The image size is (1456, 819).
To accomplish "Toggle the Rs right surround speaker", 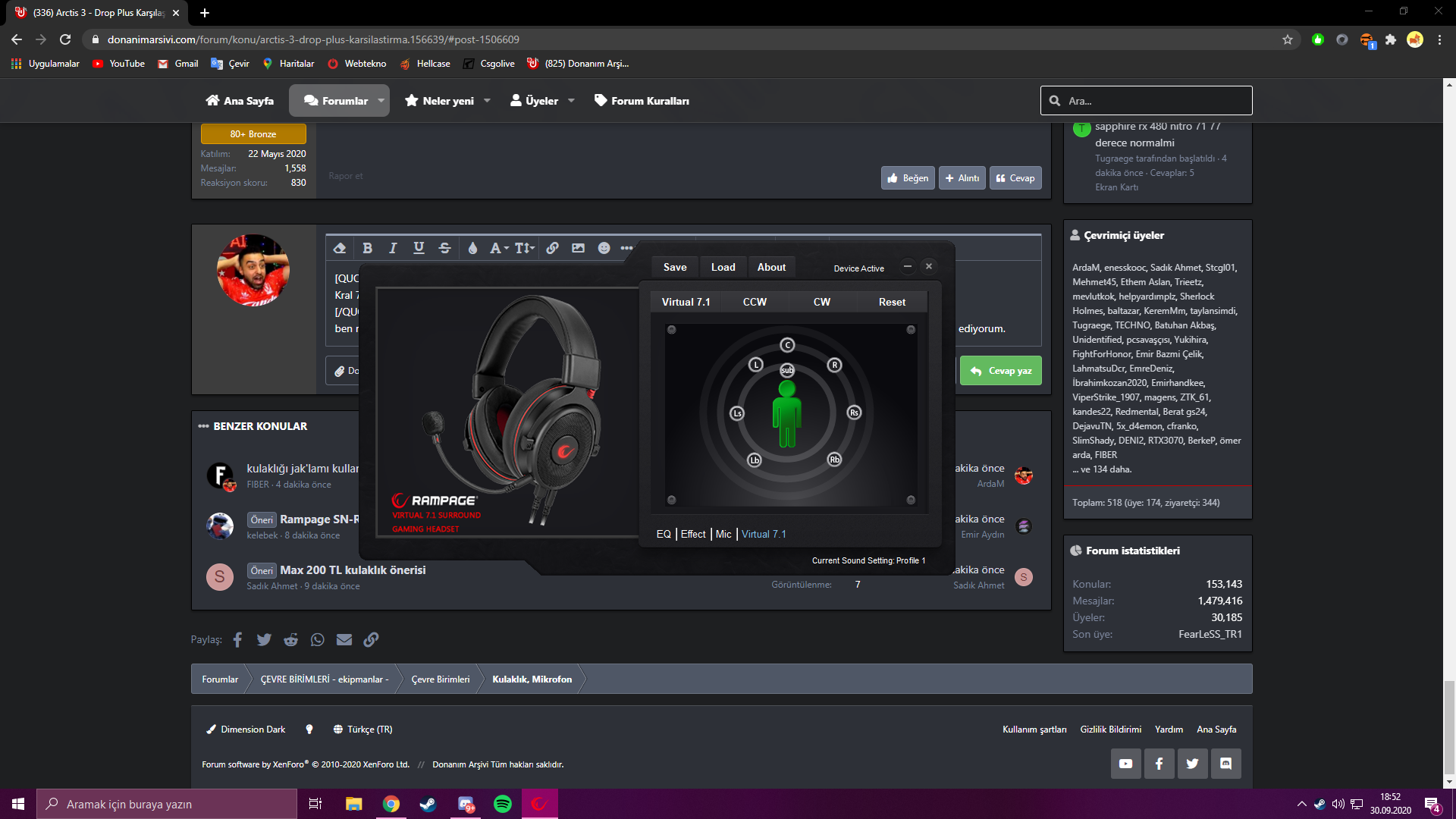I will [854, 413].
